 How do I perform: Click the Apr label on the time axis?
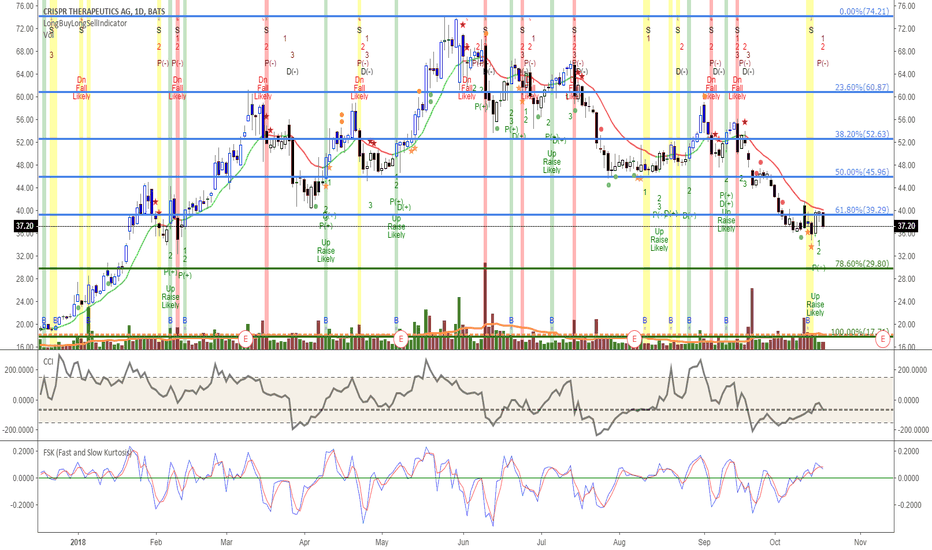304,542
